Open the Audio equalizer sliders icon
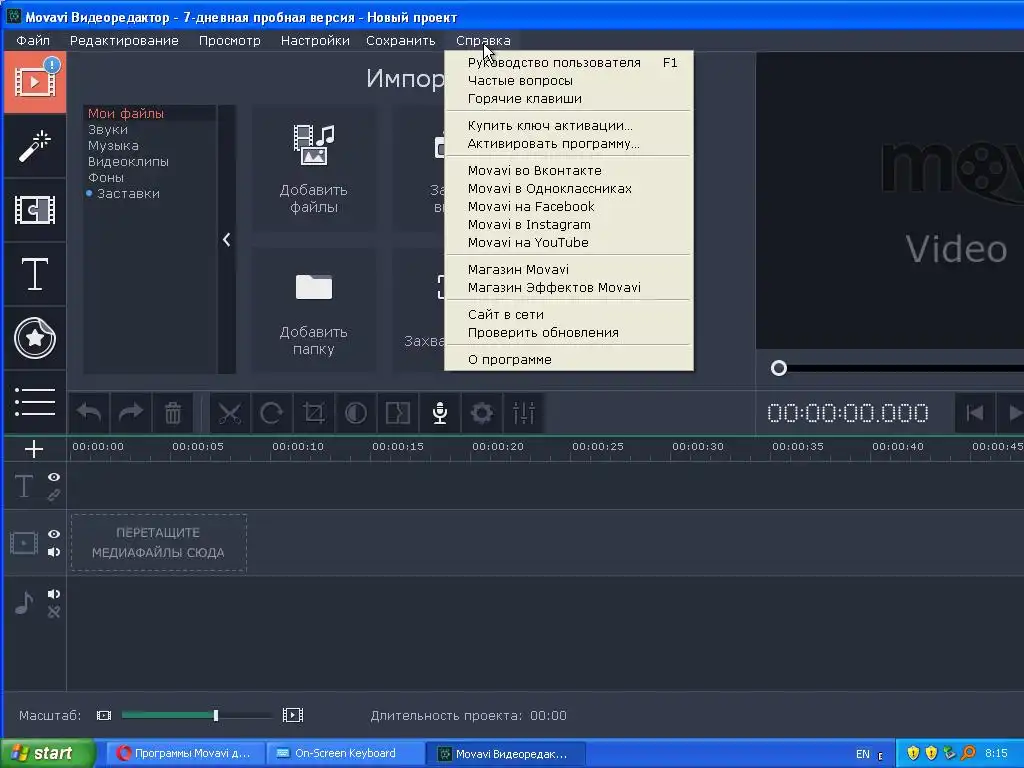The width and height of the screenshot is (1024, 768). (x=523, y=413)
